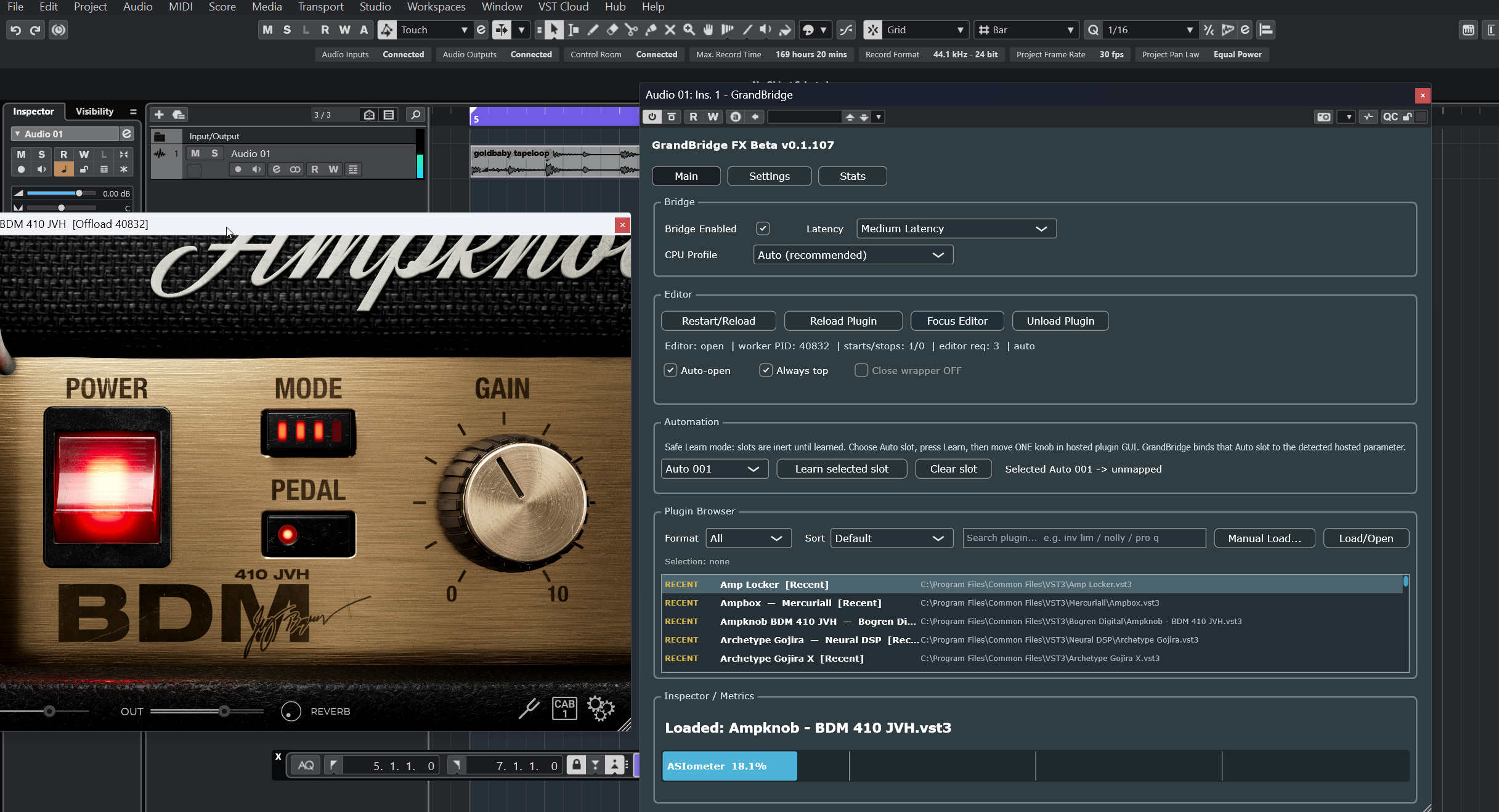Open the Grid snap type dropdown
This screenshot has width=1499, height=812.
[x=925, y=30]
